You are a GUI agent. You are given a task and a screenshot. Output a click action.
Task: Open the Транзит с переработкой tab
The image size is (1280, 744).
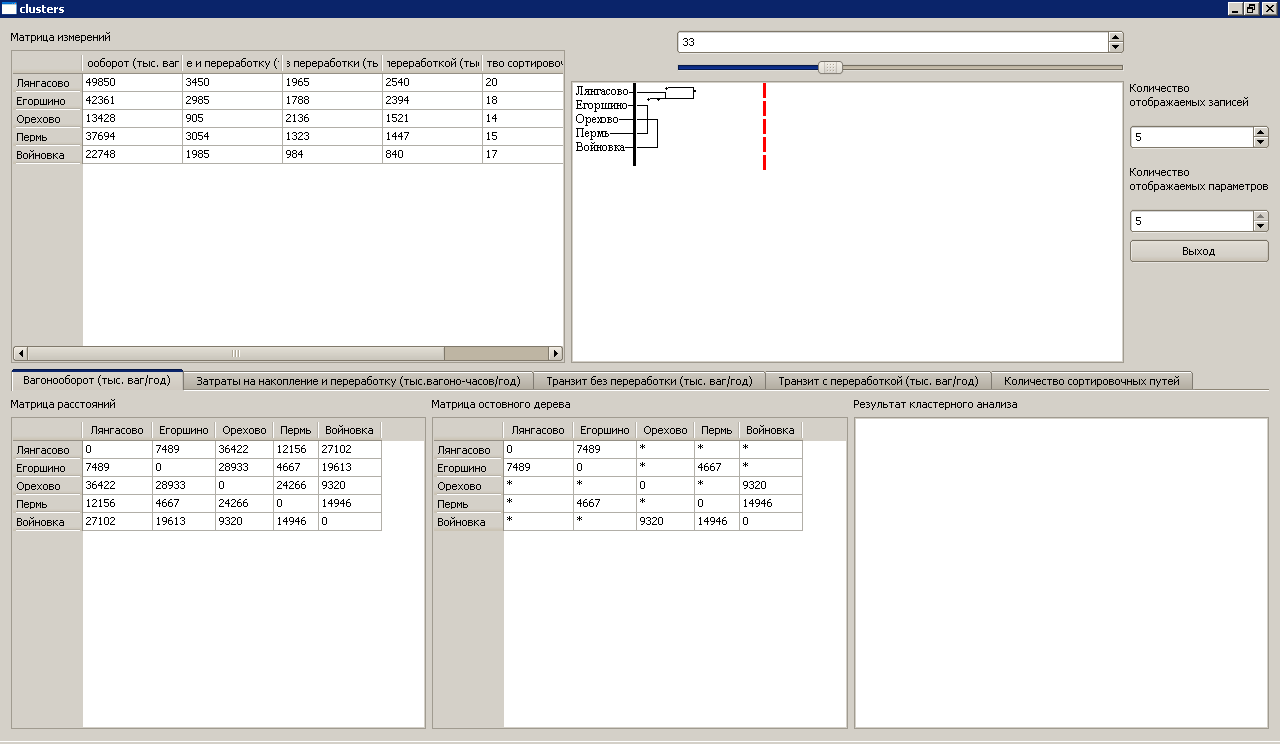878,381
